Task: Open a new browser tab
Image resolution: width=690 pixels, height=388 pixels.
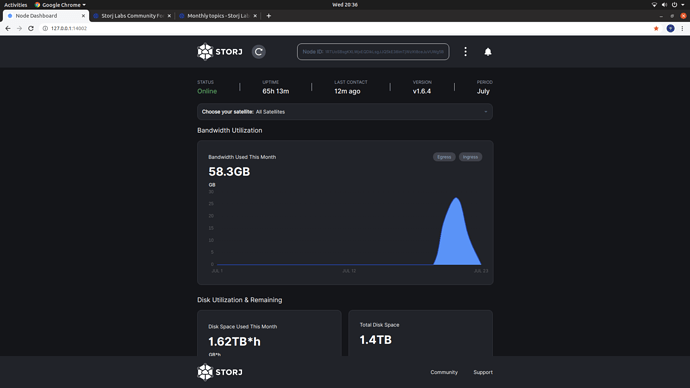Action: tap(268, 16)
